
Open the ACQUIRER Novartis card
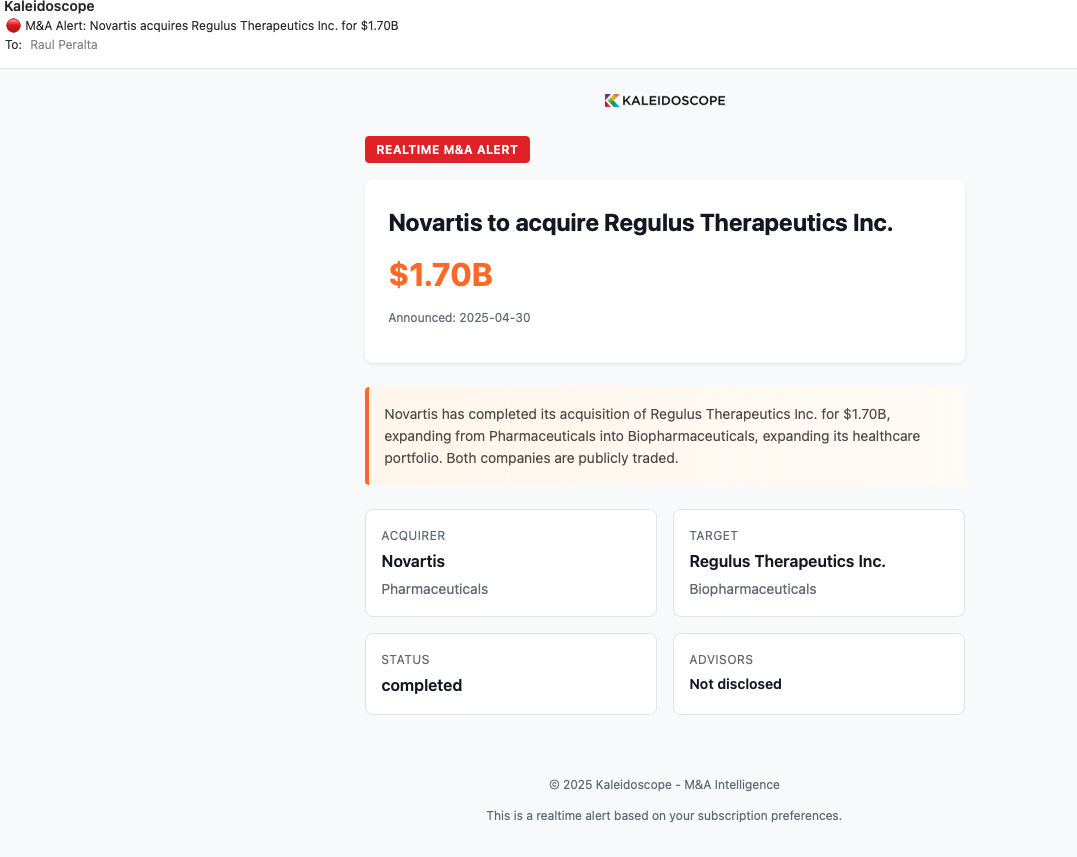tap(510, 562)
